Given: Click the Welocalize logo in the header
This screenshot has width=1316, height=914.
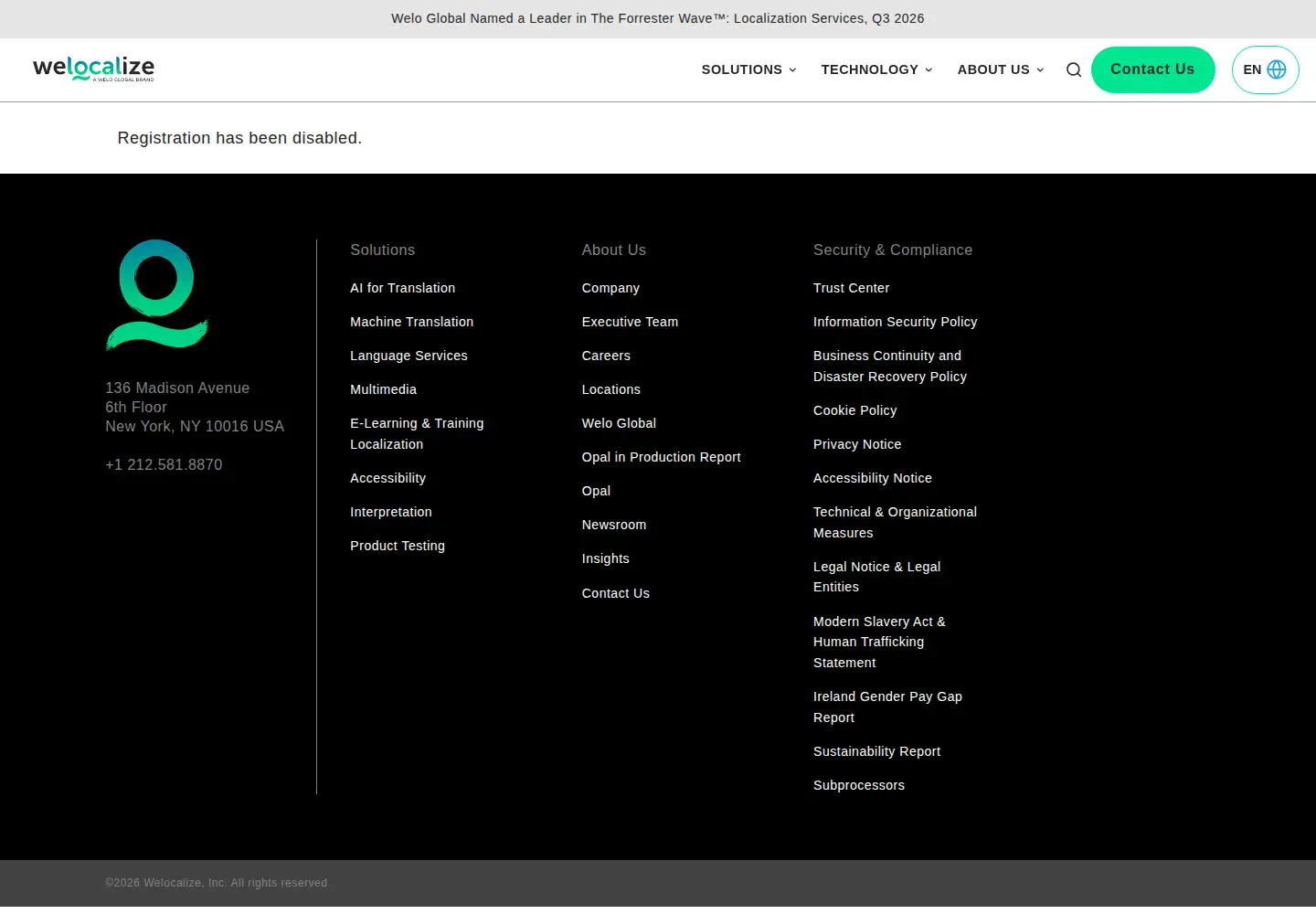Looking at the screenshot, I should tap(93, 69).
